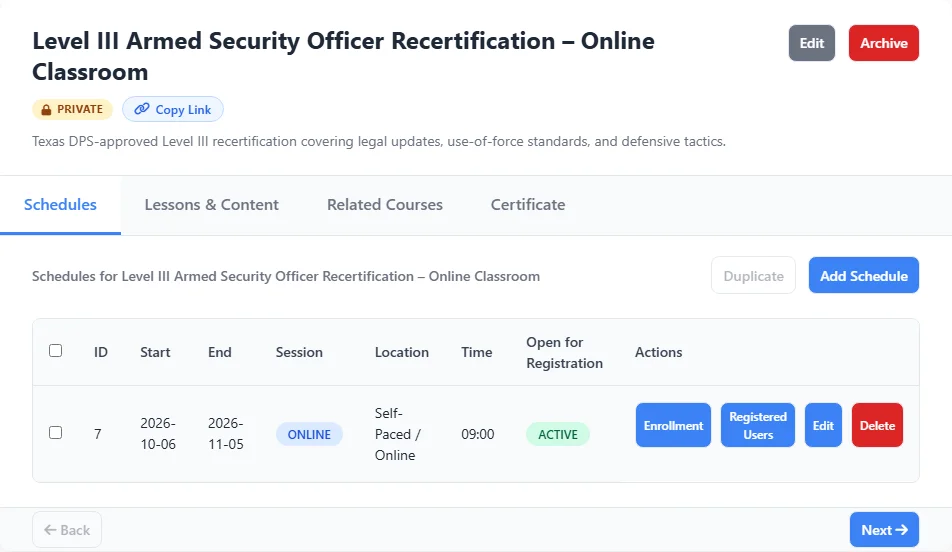Image resolution: width=952 pixels, height=552 pixels.
Task: Click the lock icon in PRIVATE badge
Action: [46, 110]
